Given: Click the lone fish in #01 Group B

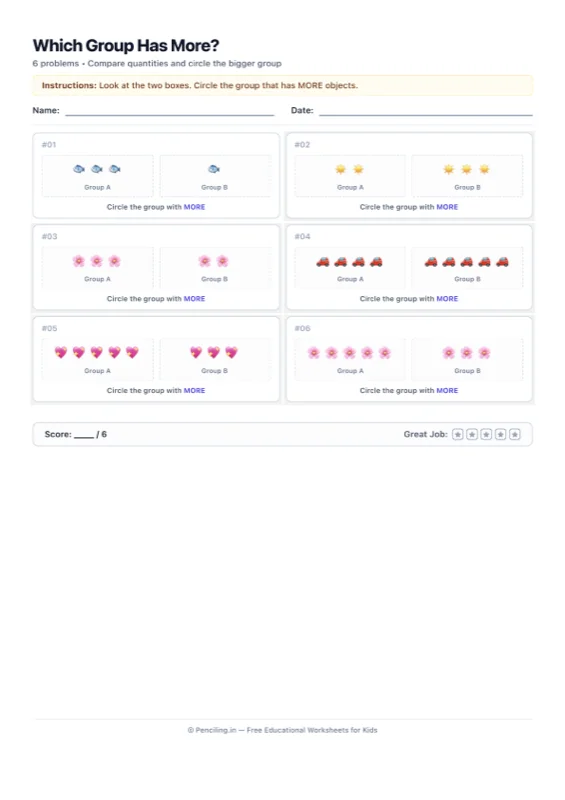Looking at the screenshot, I should tap(214, 169).
